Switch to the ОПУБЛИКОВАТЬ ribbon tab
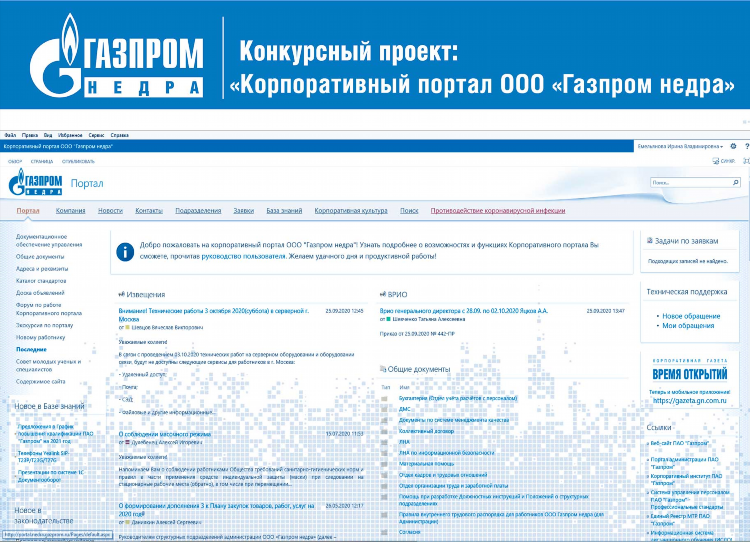The image size is (750, 542). point(78,162)
